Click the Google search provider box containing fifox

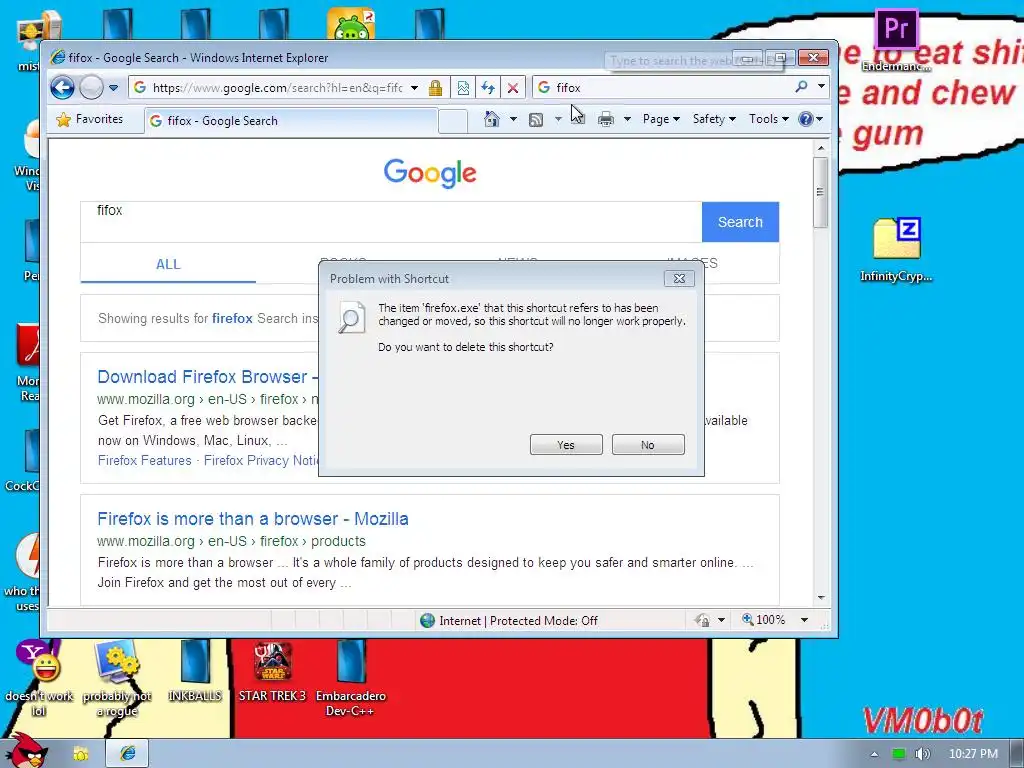pos(663,88)
